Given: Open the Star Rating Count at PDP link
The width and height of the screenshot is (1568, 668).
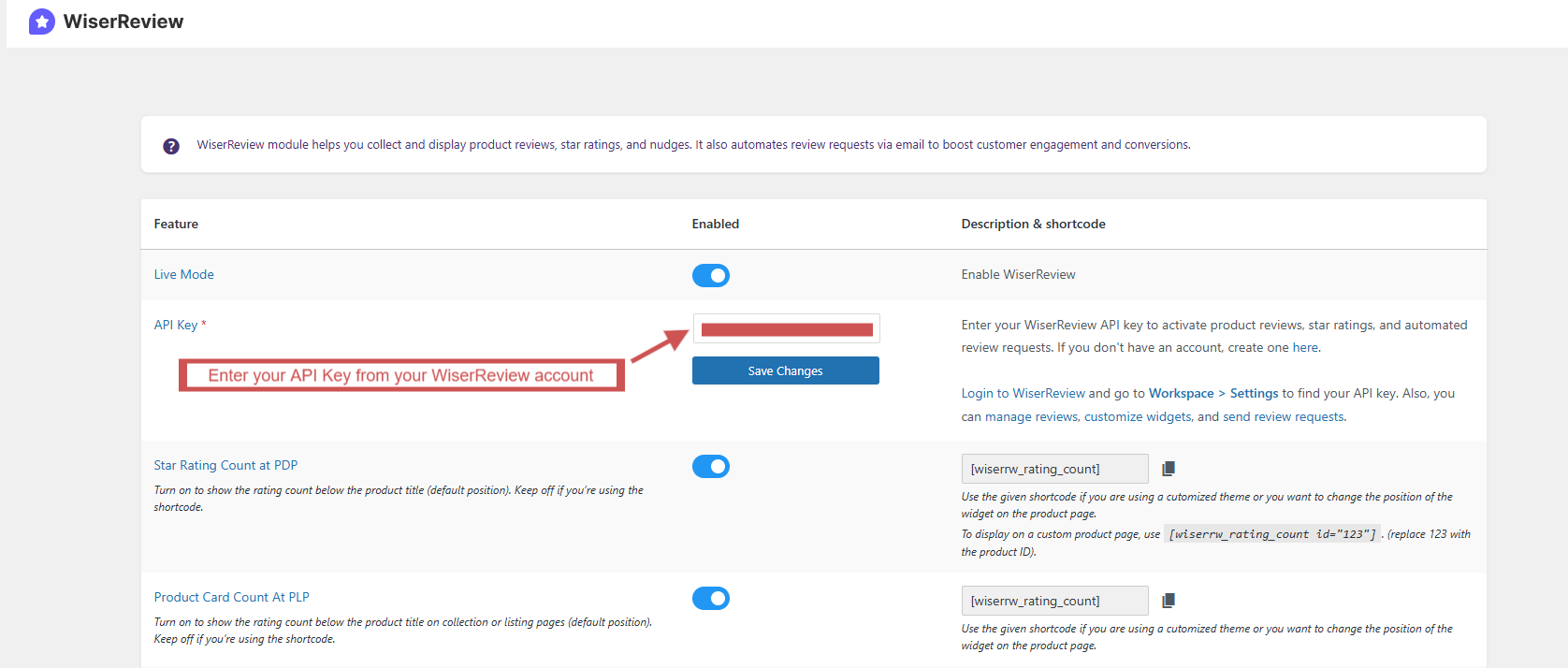Looking at the screenshot, I should coord(225,465).
